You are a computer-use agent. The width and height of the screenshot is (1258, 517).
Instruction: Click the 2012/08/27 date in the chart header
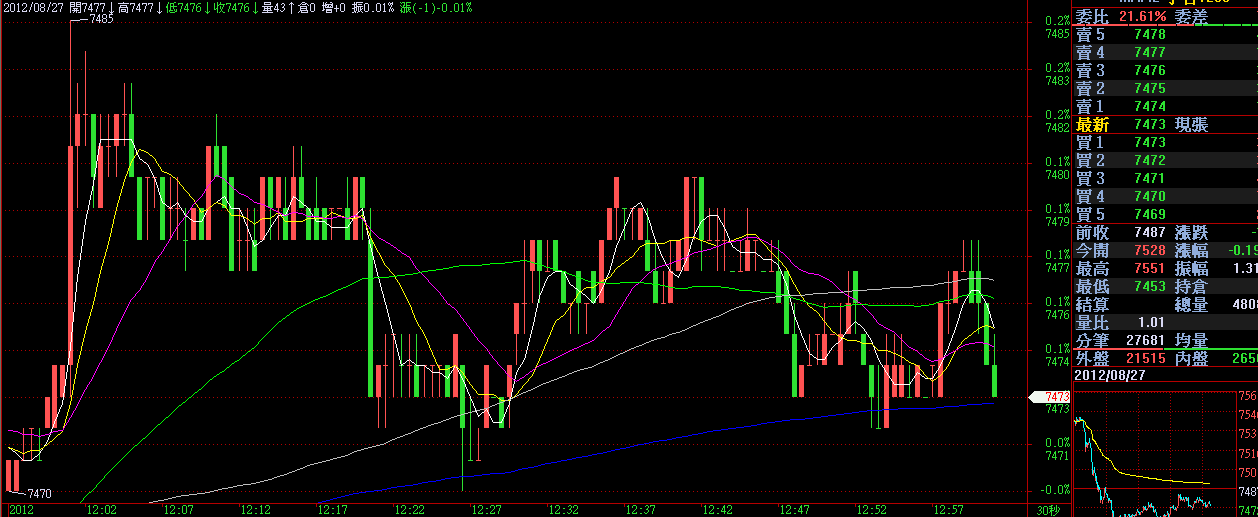click(x=35, y=7)
